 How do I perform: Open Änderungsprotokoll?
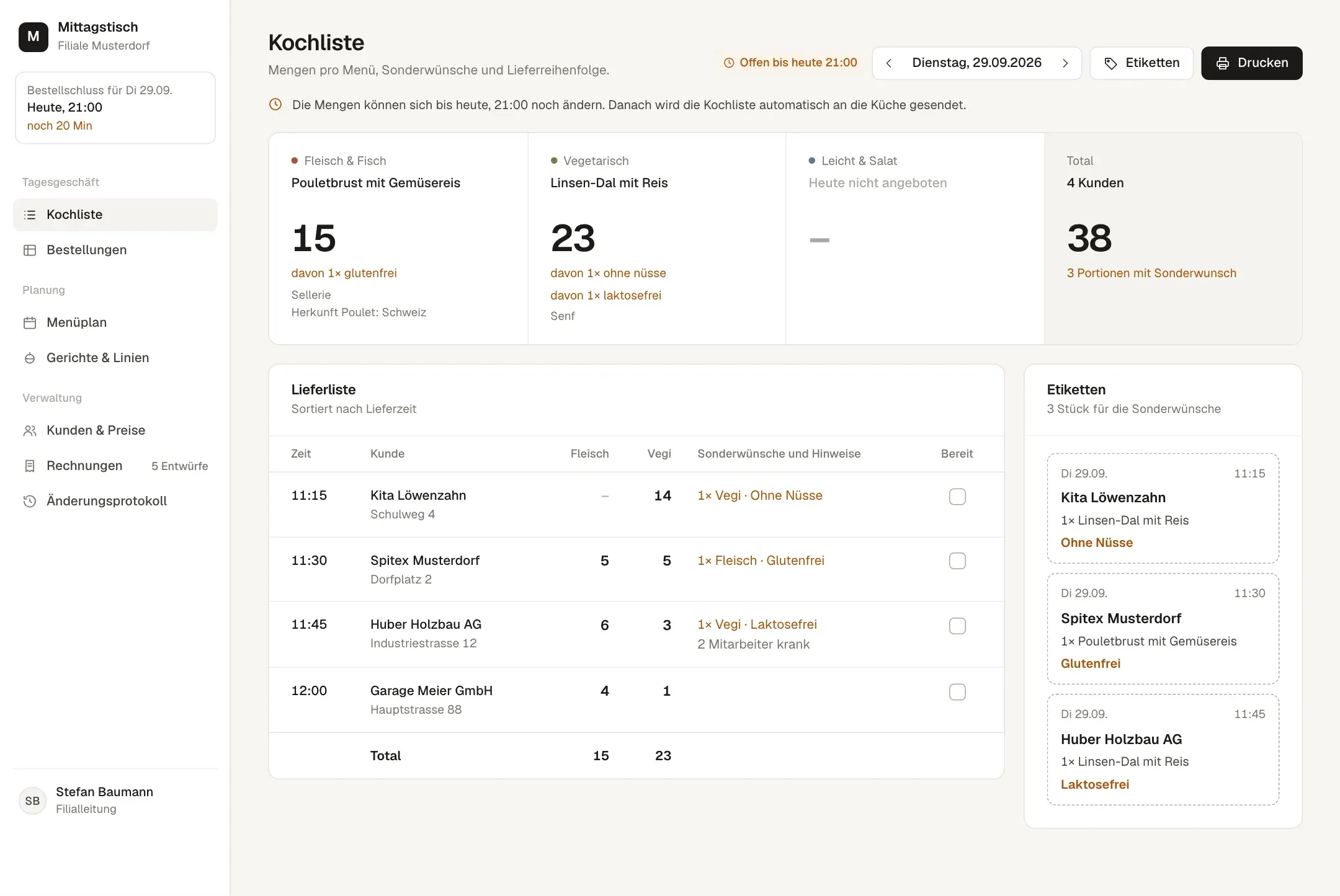pyautogui.click(x=115, y=501)
